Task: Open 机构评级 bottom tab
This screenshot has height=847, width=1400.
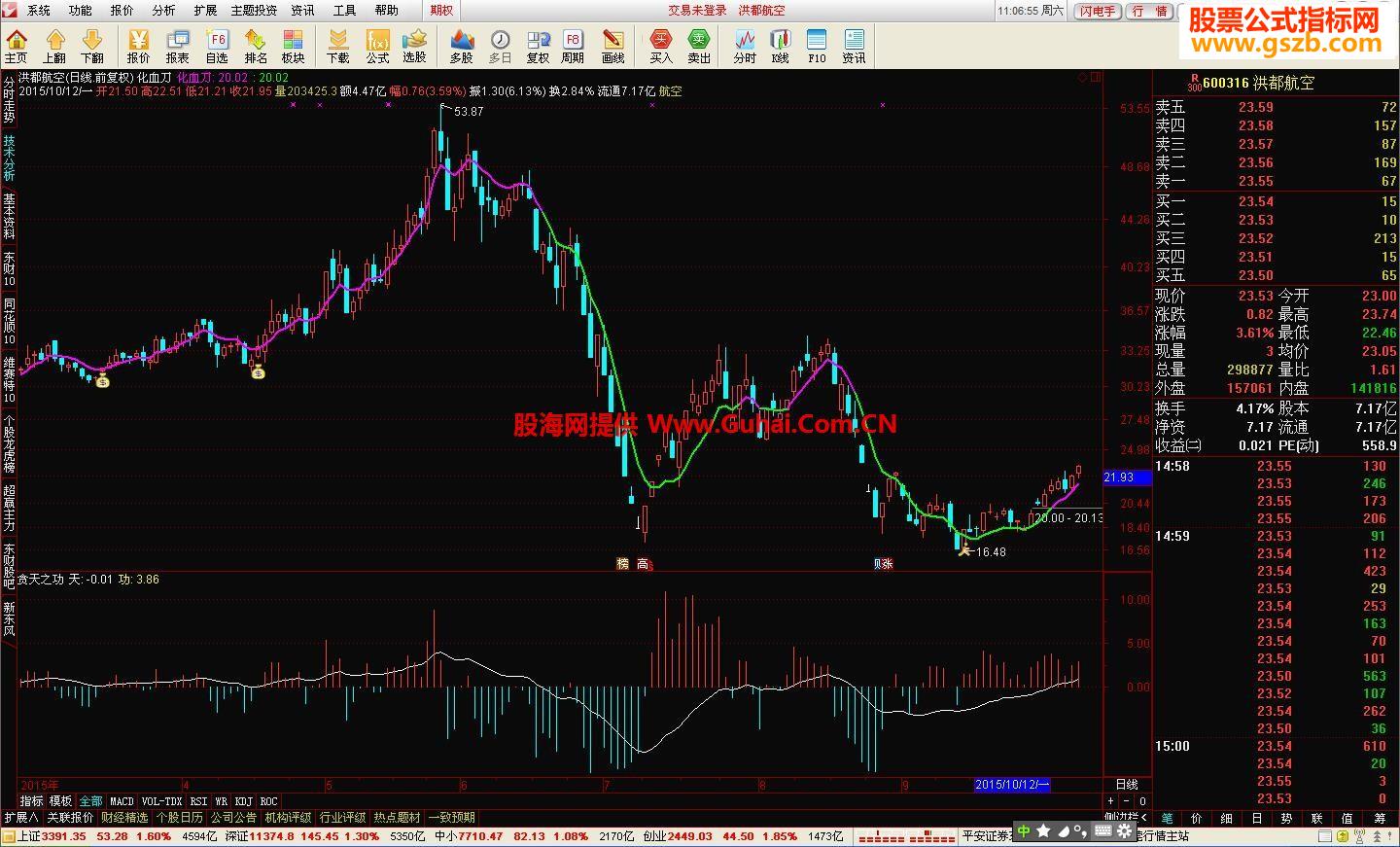Action: (288, 818)
